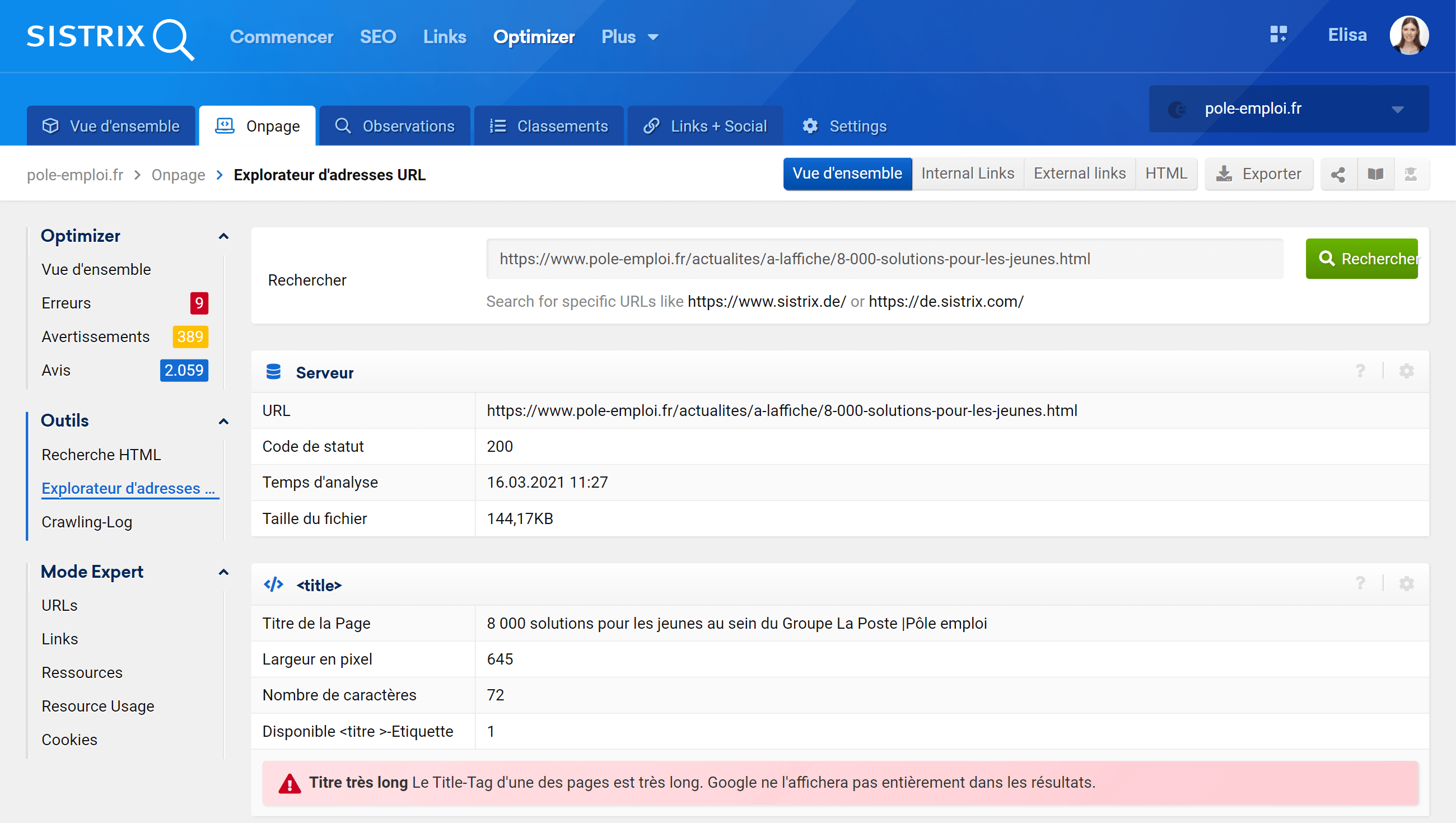Open the Links navigation item

444,37
